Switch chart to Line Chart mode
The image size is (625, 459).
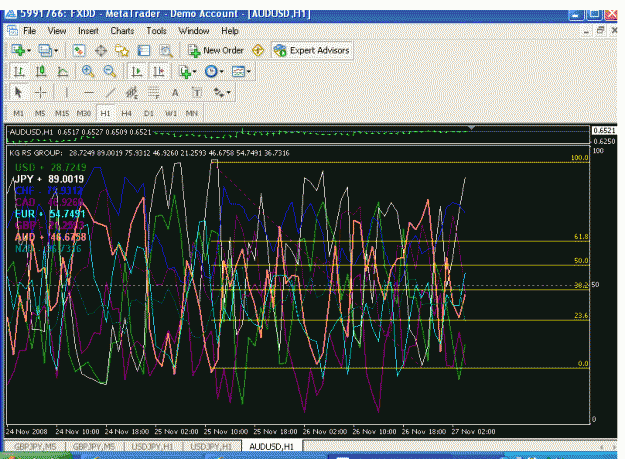(63, 72)
